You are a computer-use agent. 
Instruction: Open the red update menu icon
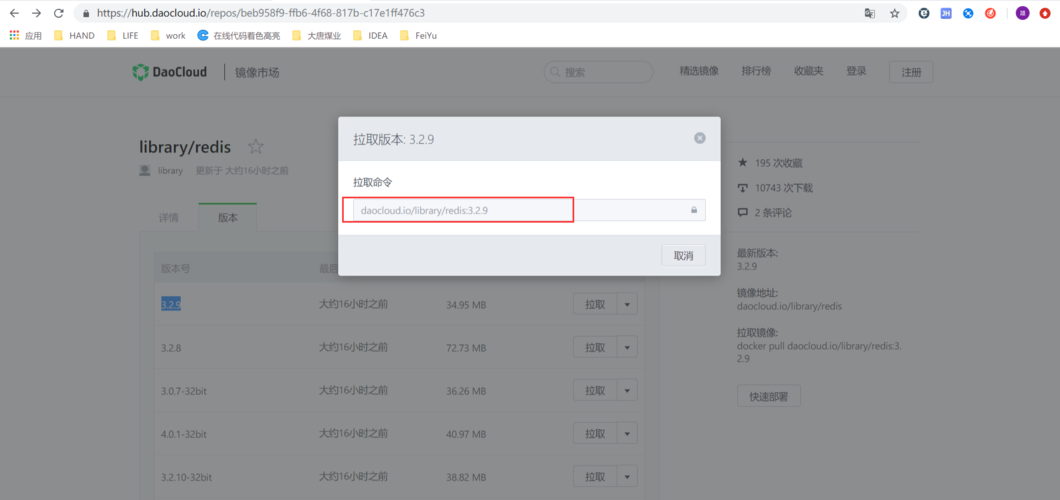click(1044, 13)
